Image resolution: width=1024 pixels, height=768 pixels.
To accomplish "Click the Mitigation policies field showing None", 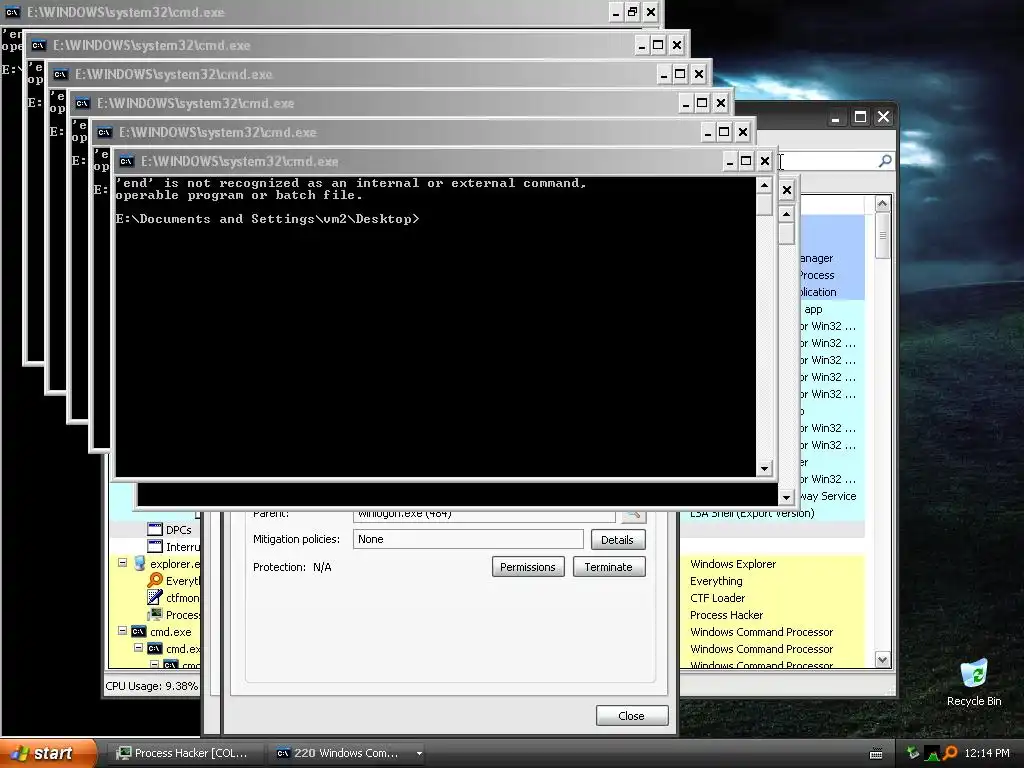I will click(468, 539).
